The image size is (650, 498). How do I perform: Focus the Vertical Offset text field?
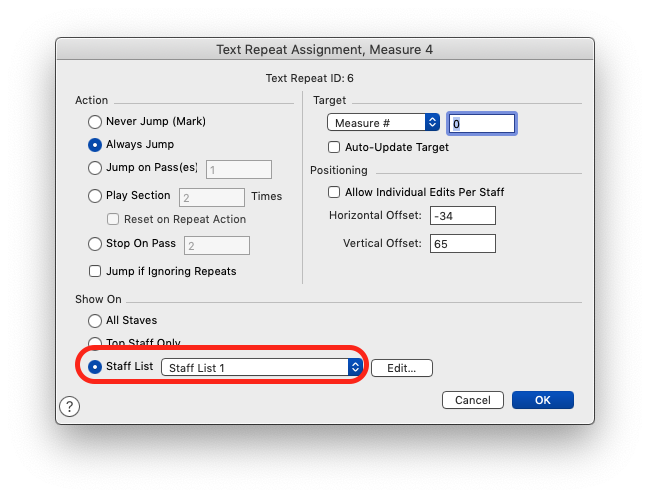point(462,243)
